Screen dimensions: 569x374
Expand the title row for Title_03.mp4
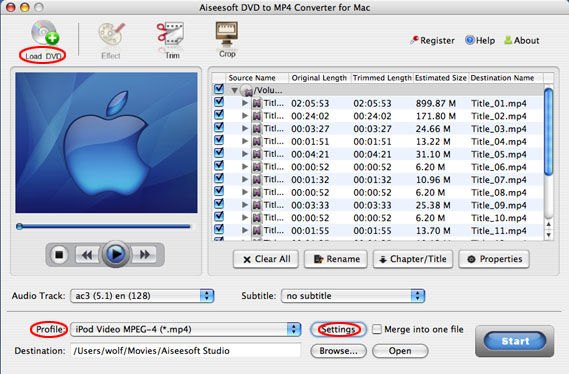coord(245,128)
